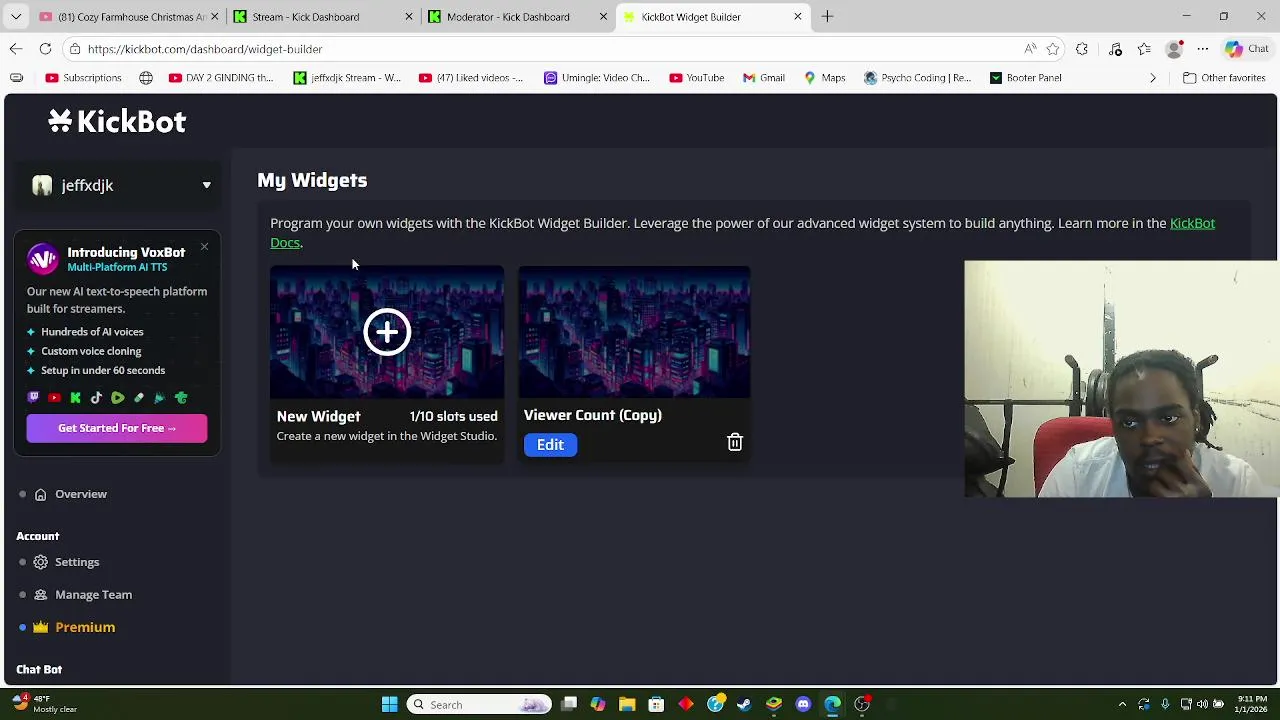
Task: Expand the jeffxdjk account dropdown
Action: click(x=207, y=185)
